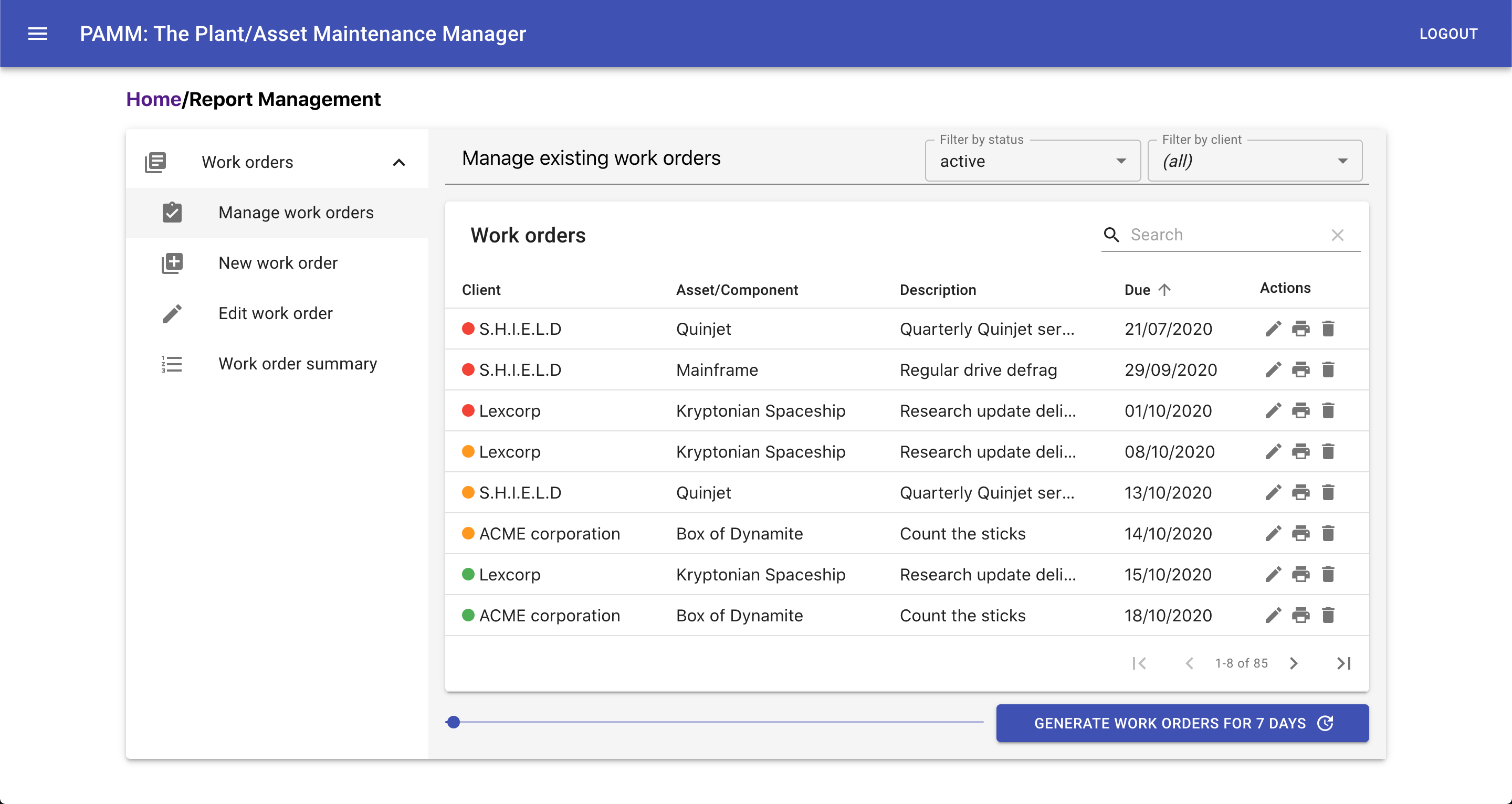Sort table by Asset/Component column header

pos(737,290)
